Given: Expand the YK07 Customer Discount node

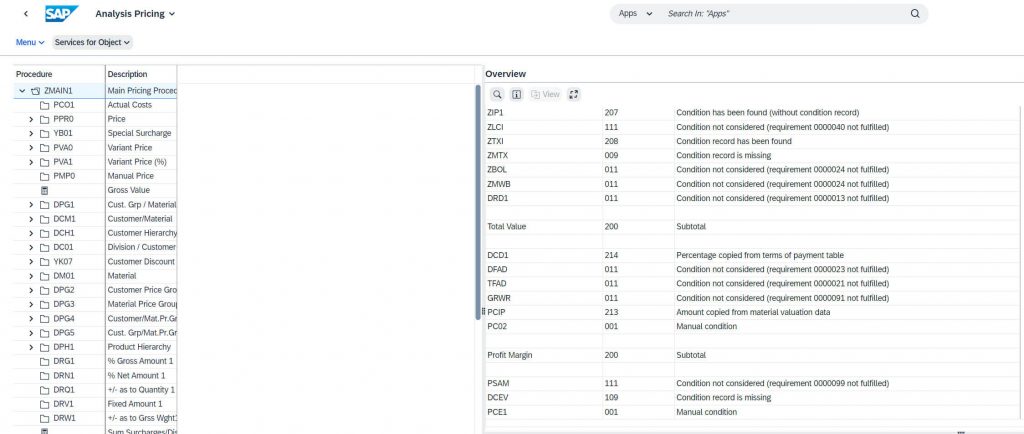Looking at the screenshot, I should tap(31, 262).
